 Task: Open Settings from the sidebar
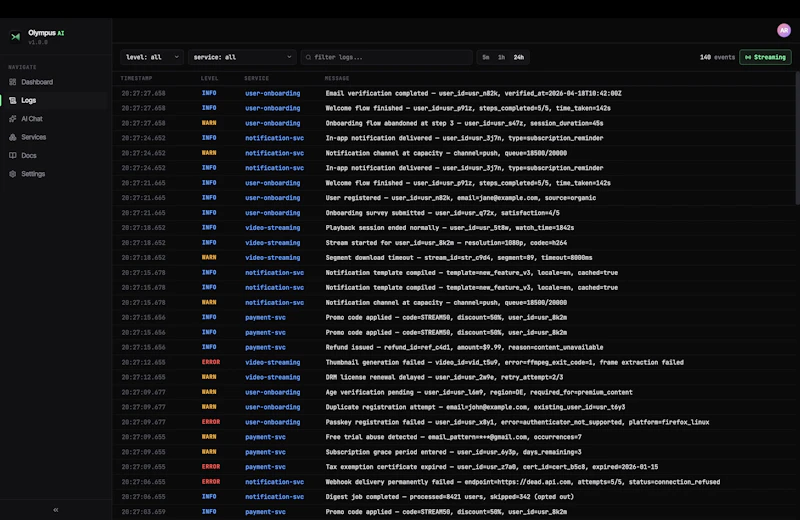click(33, 174)
